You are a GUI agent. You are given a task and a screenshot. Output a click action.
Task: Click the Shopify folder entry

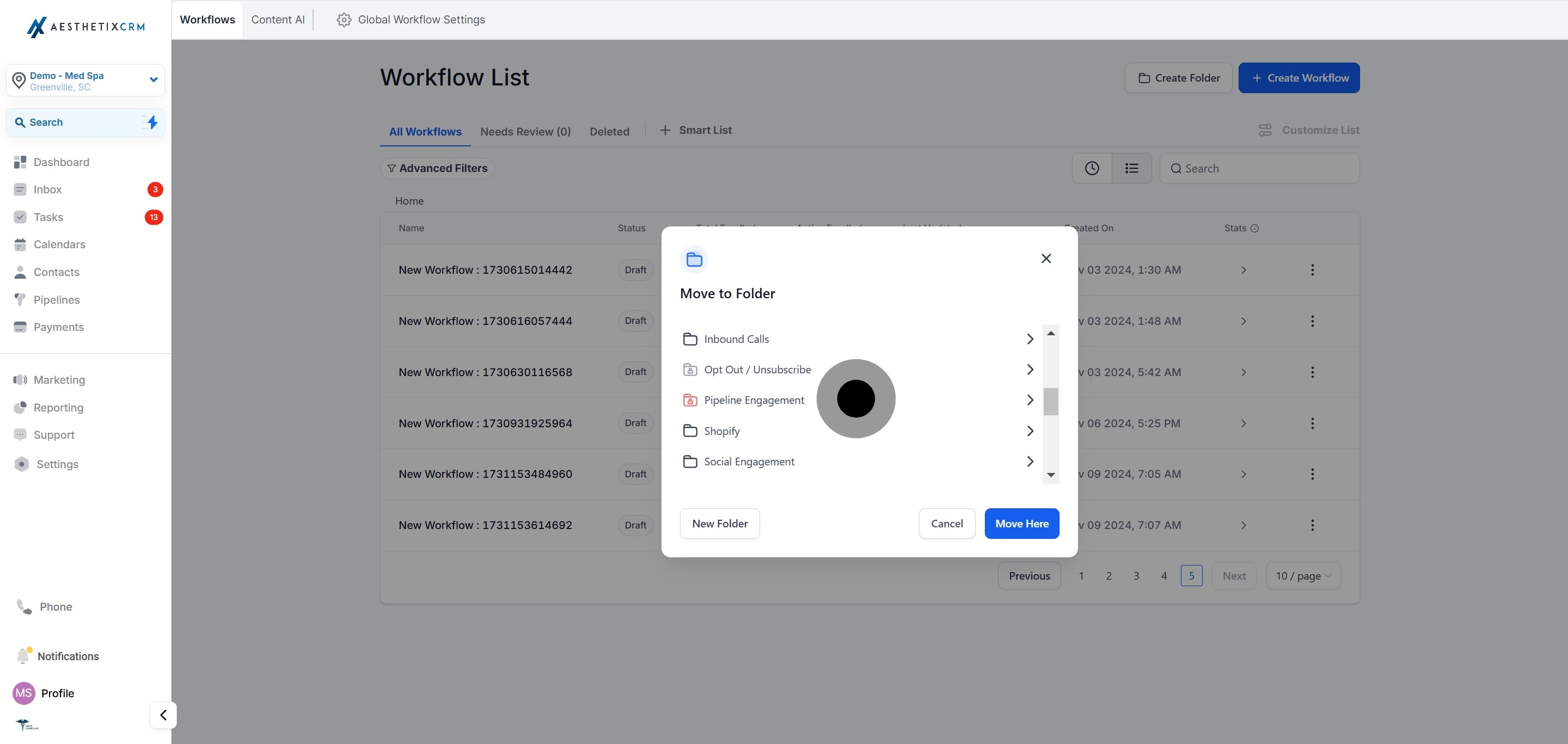tap(721, 431)
